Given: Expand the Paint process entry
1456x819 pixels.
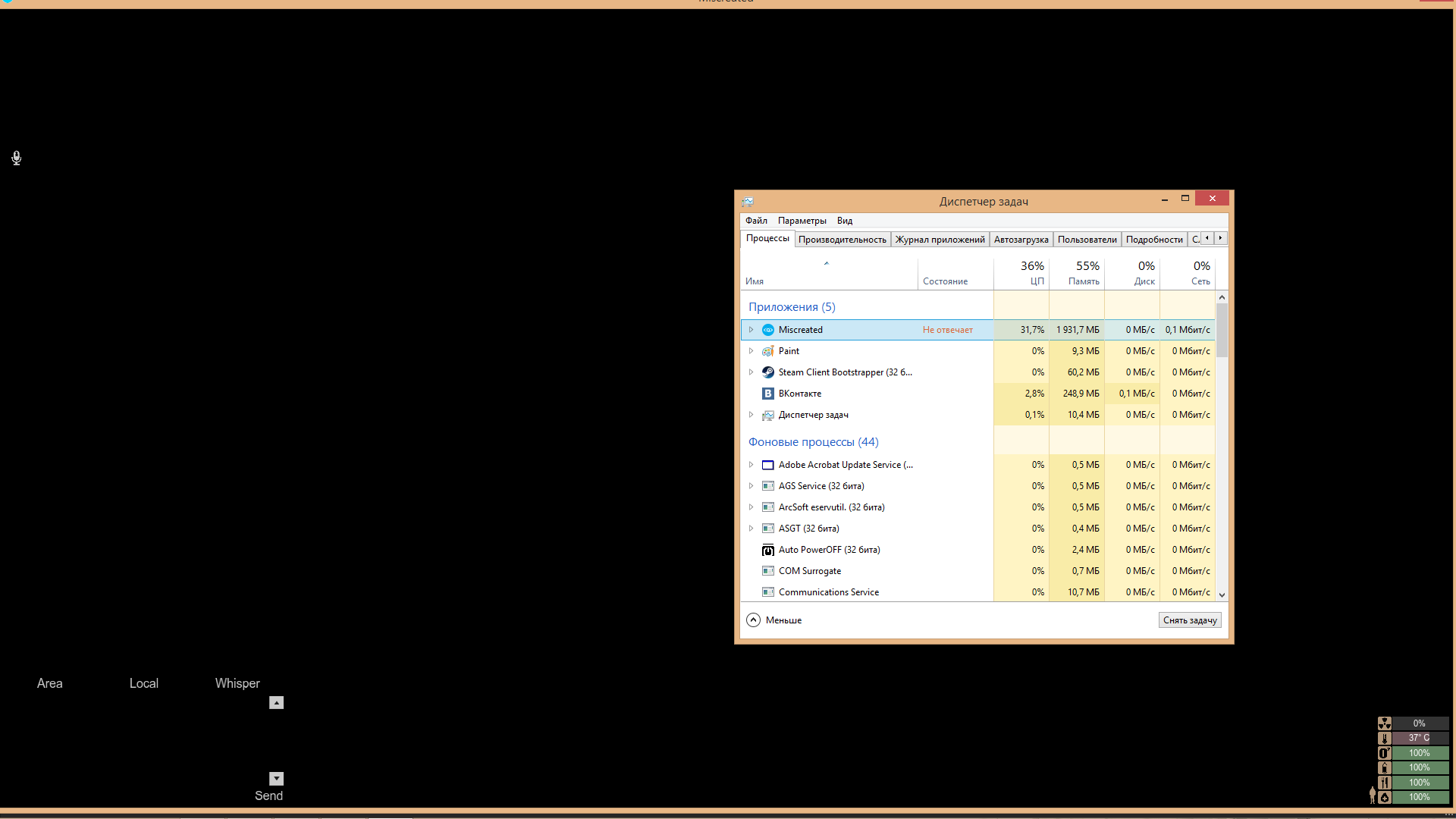Looking at the screenshot, I should pyautogui.click(x=751, y=351).
